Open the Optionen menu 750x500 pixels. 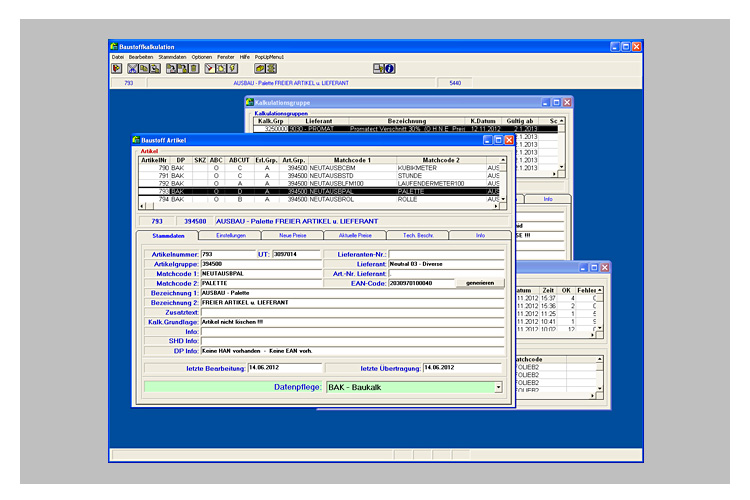coord(201,57)
